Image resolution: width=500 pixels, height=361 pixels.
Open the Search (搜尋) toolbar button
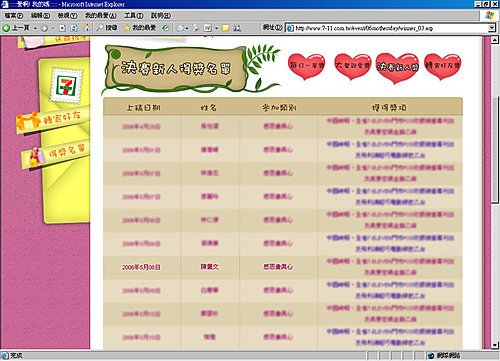click(107, 28)
